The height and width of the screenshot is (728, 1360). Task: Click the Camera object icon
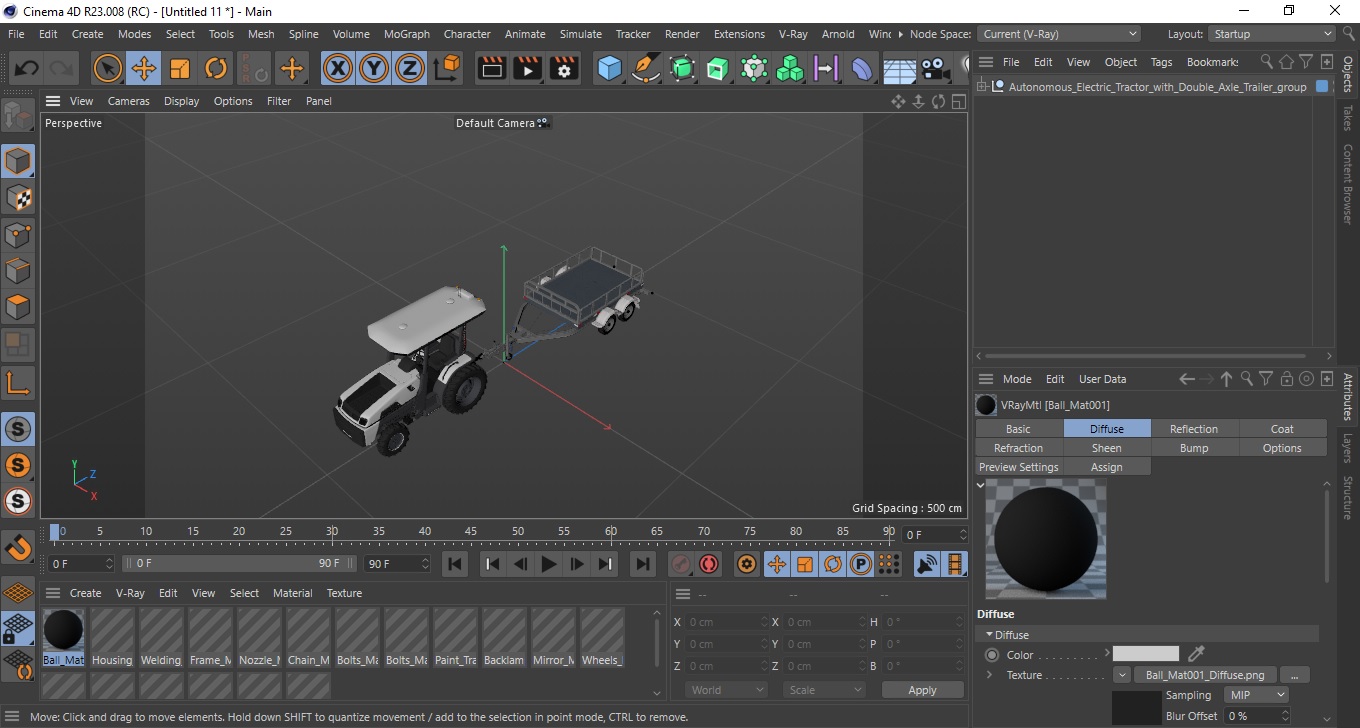point(935,69)
